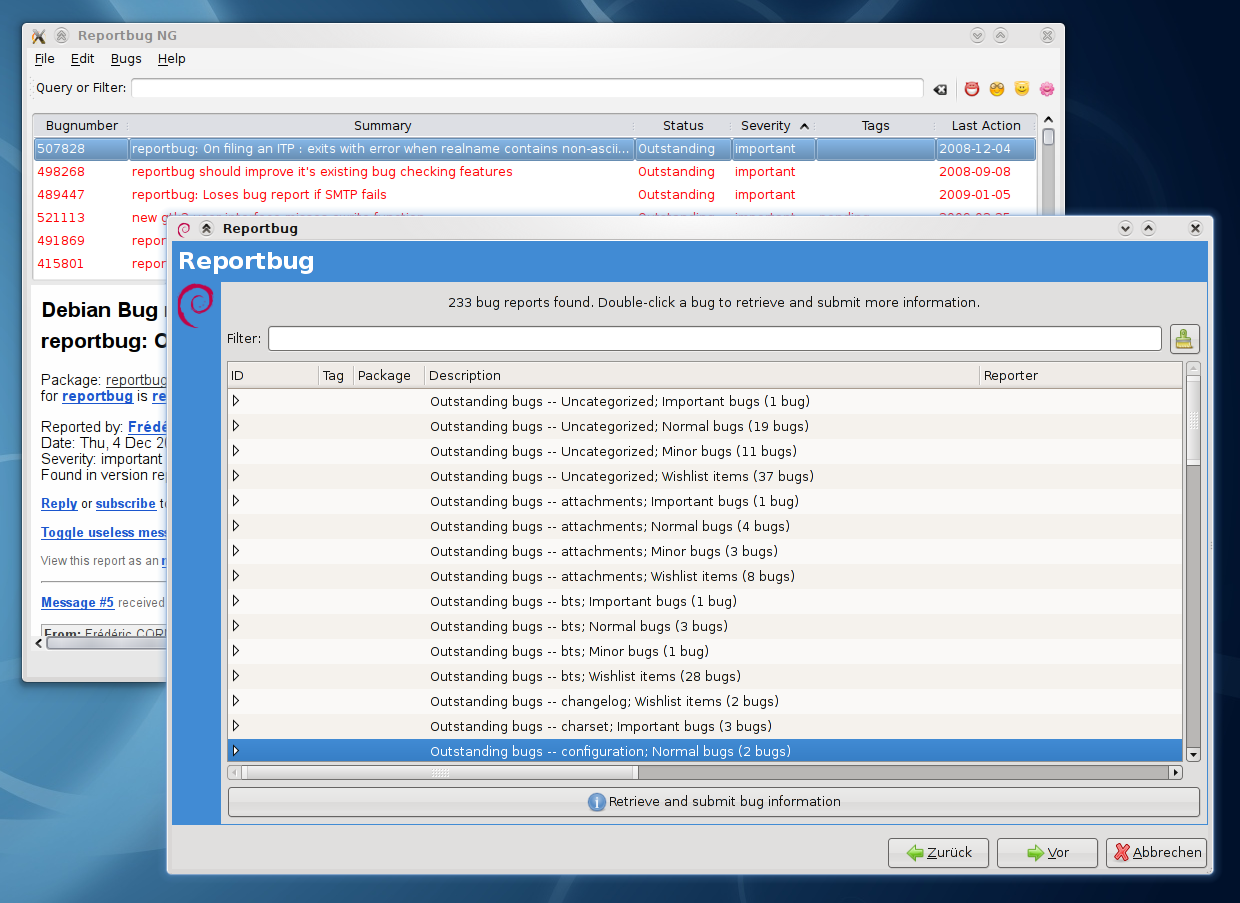Click the red devil smiley in Reportbug NG toolbar

pyautogui.click(x=971, y=89)
